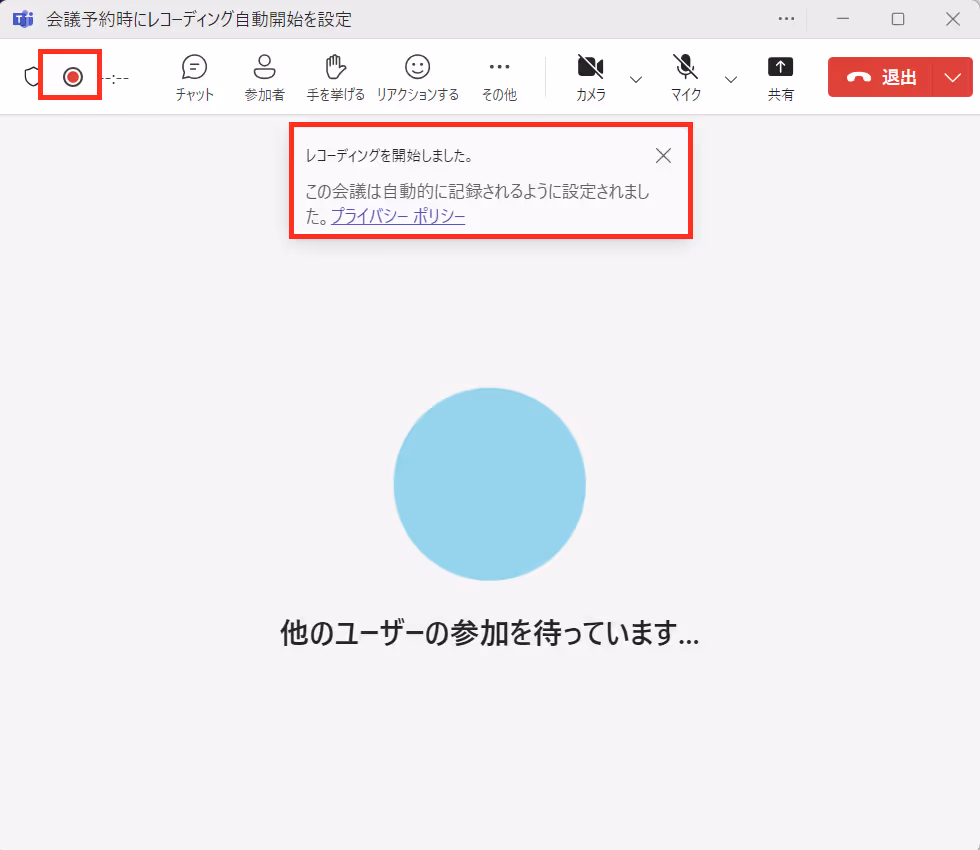Viewport: 980px width, 850px height.
Task: Click the meeting timer display
Action: [117, 78]
